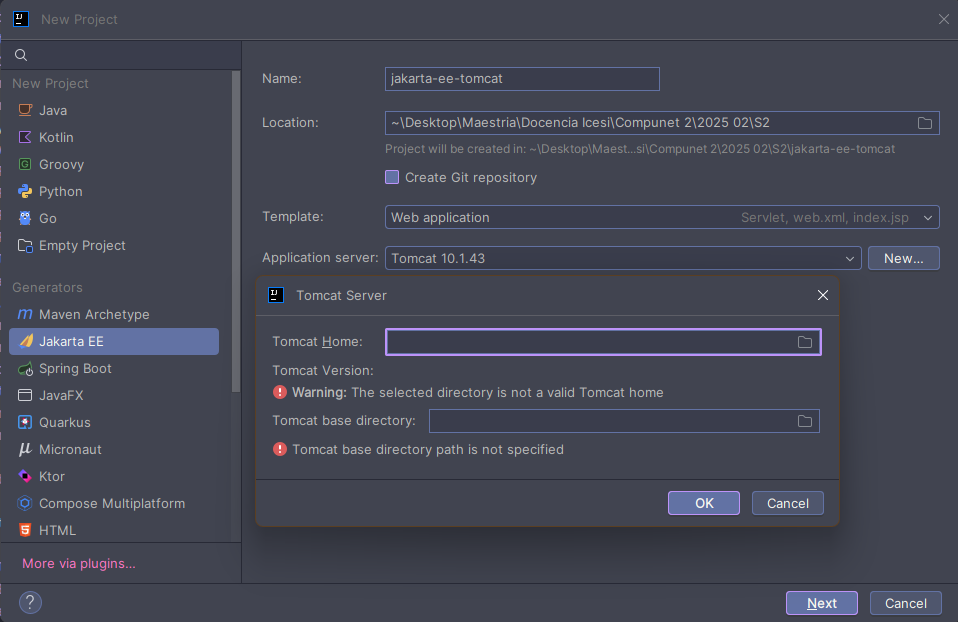This screenshot has width=958, height=622.
Task: Click the generator search field
Action: click(120, 54)
